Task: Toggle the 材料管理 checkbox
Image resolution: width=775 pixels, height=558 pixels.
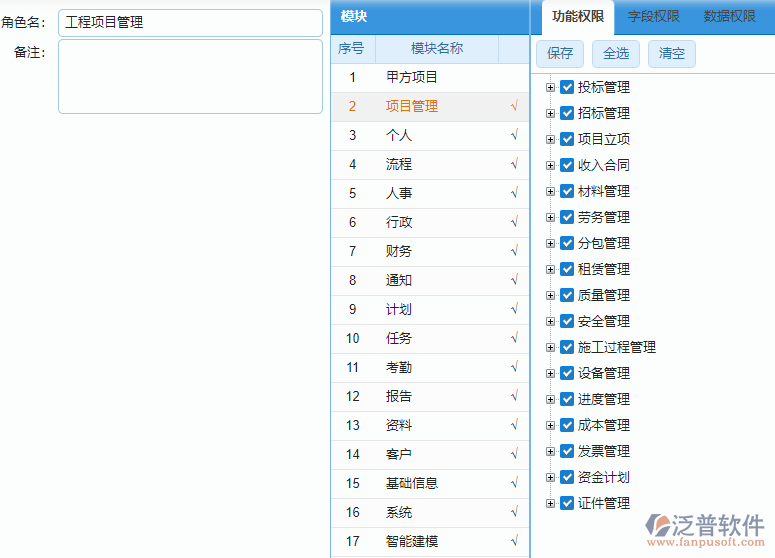Action: click(567, 191)
